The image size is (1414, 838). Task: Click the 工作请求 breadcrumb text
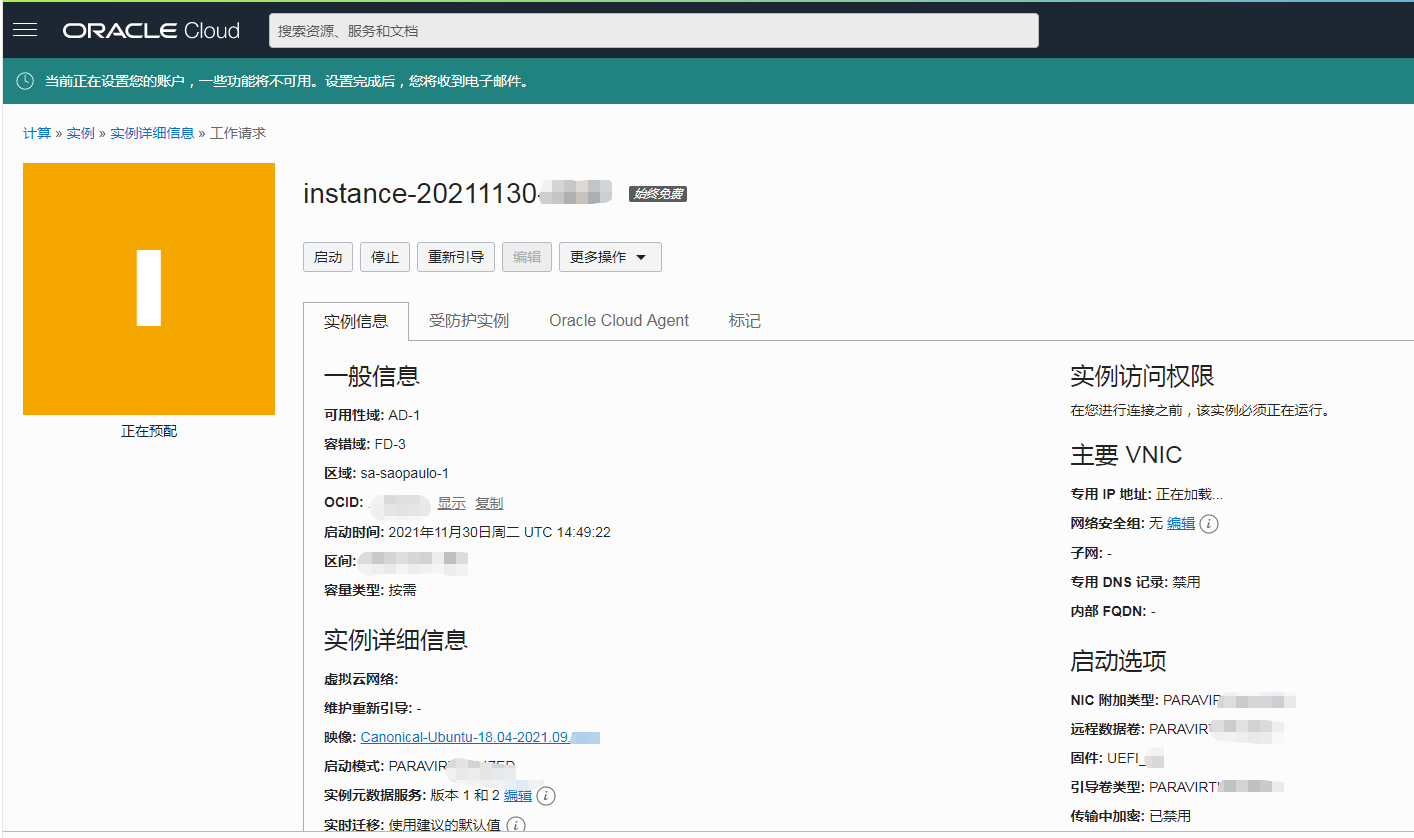[x=238, y=133]
